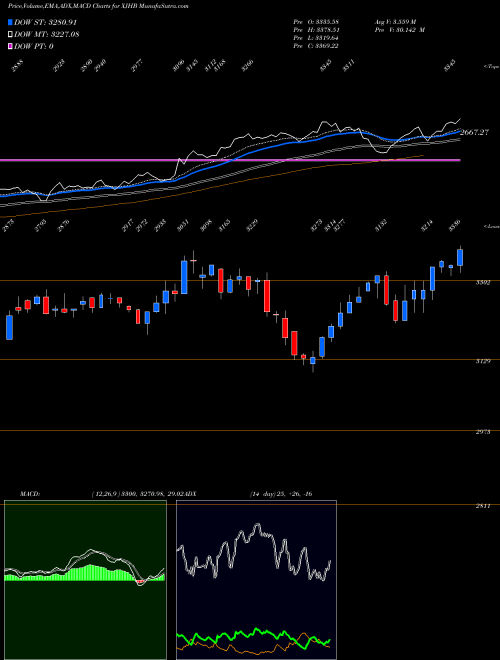This screenshot has width=500, height=660.
Task: Click the 3392 price level label
Action: pyautogui.click(x=483, y=283)
